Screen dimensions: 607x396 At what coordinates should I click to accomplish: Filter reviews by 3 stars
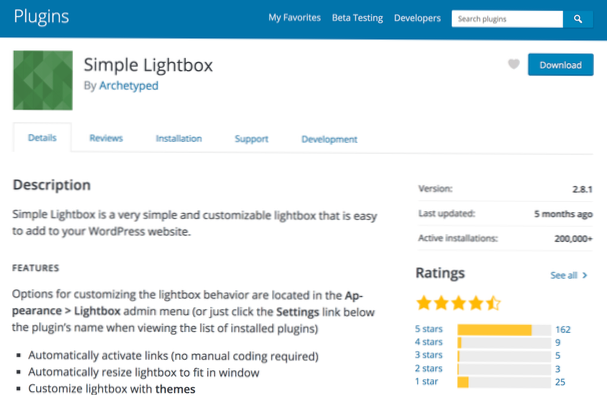point(429,355)
